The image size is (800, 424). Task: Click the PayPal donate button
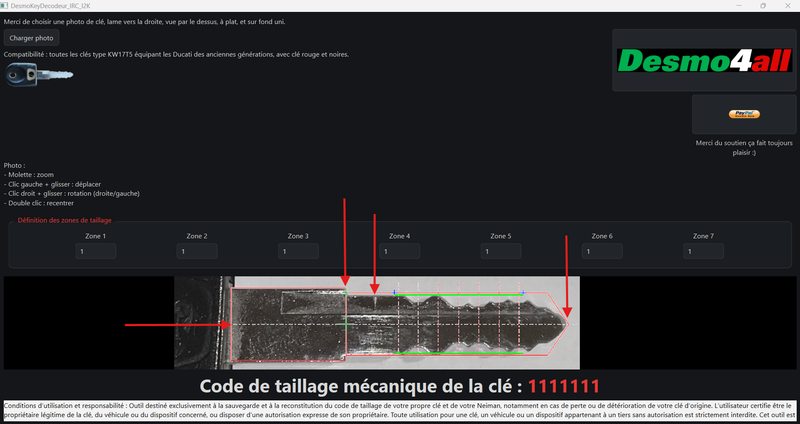click(744, 114)
